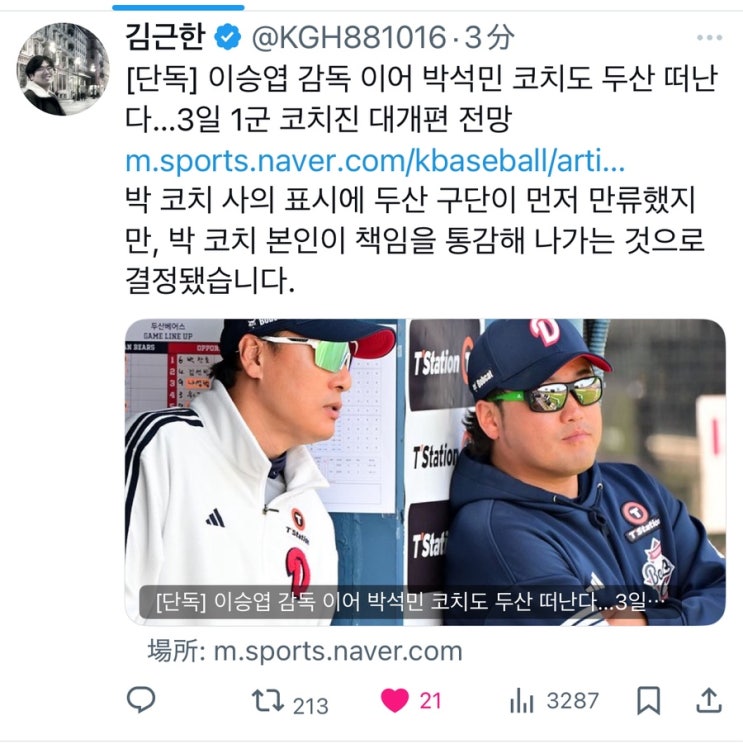Click the 3分 timestamp
This screenshot has height=744, width=743.
pos(490,37)
